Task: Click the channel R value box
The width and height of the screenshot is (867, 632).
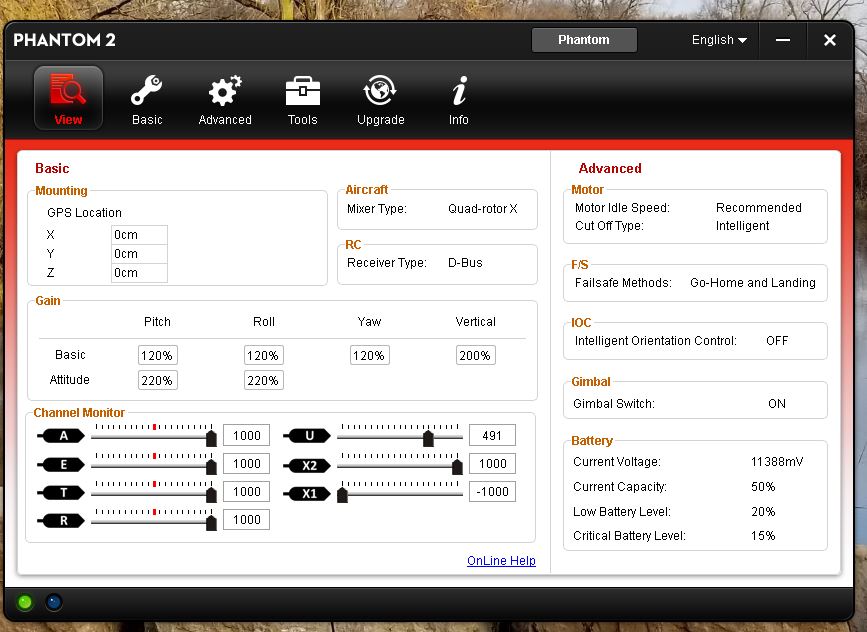Action: pos(247,520)
